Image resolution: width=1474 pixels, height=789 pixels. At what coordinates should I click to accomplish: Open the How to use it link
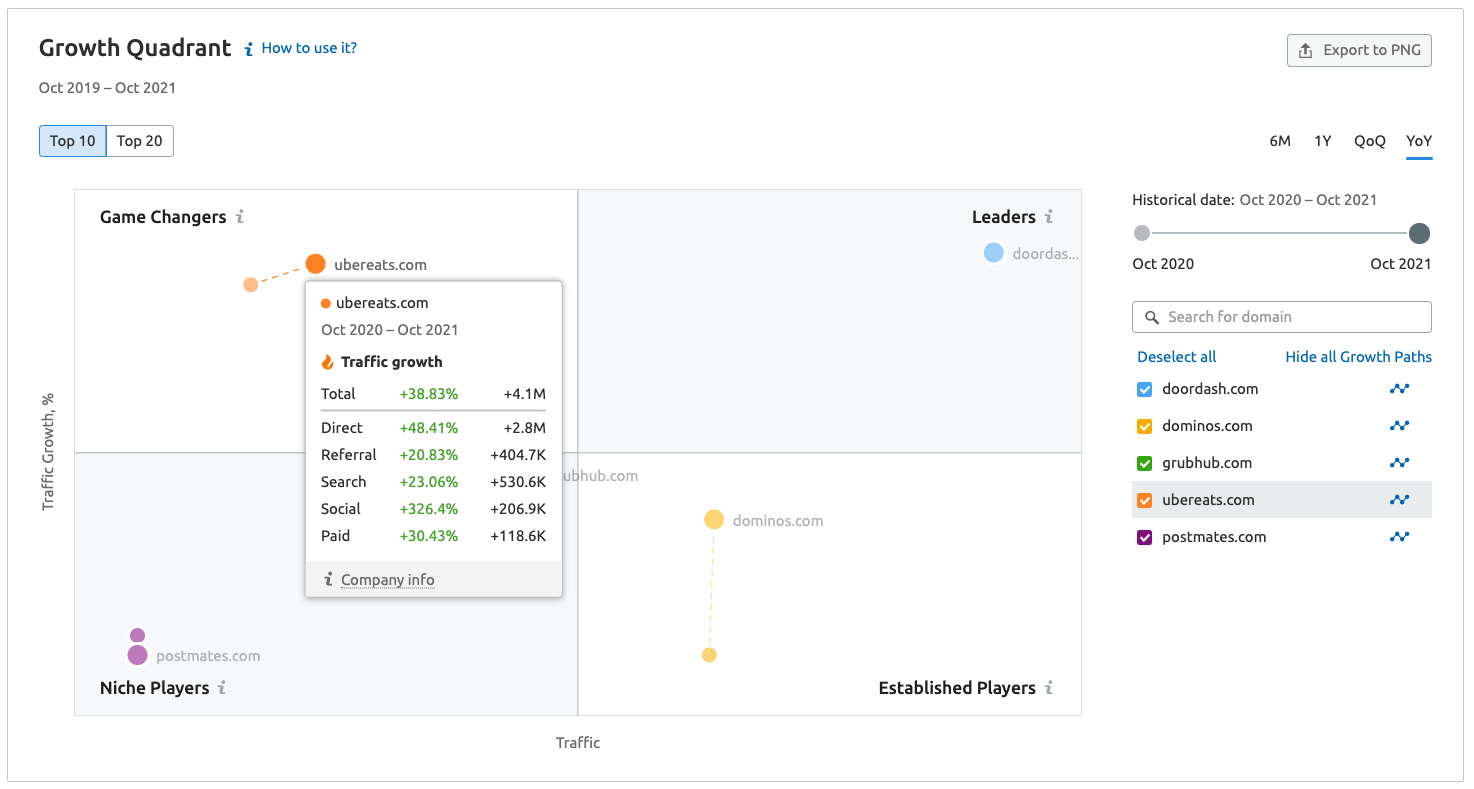pyautogui.click(x=309, y=48)
